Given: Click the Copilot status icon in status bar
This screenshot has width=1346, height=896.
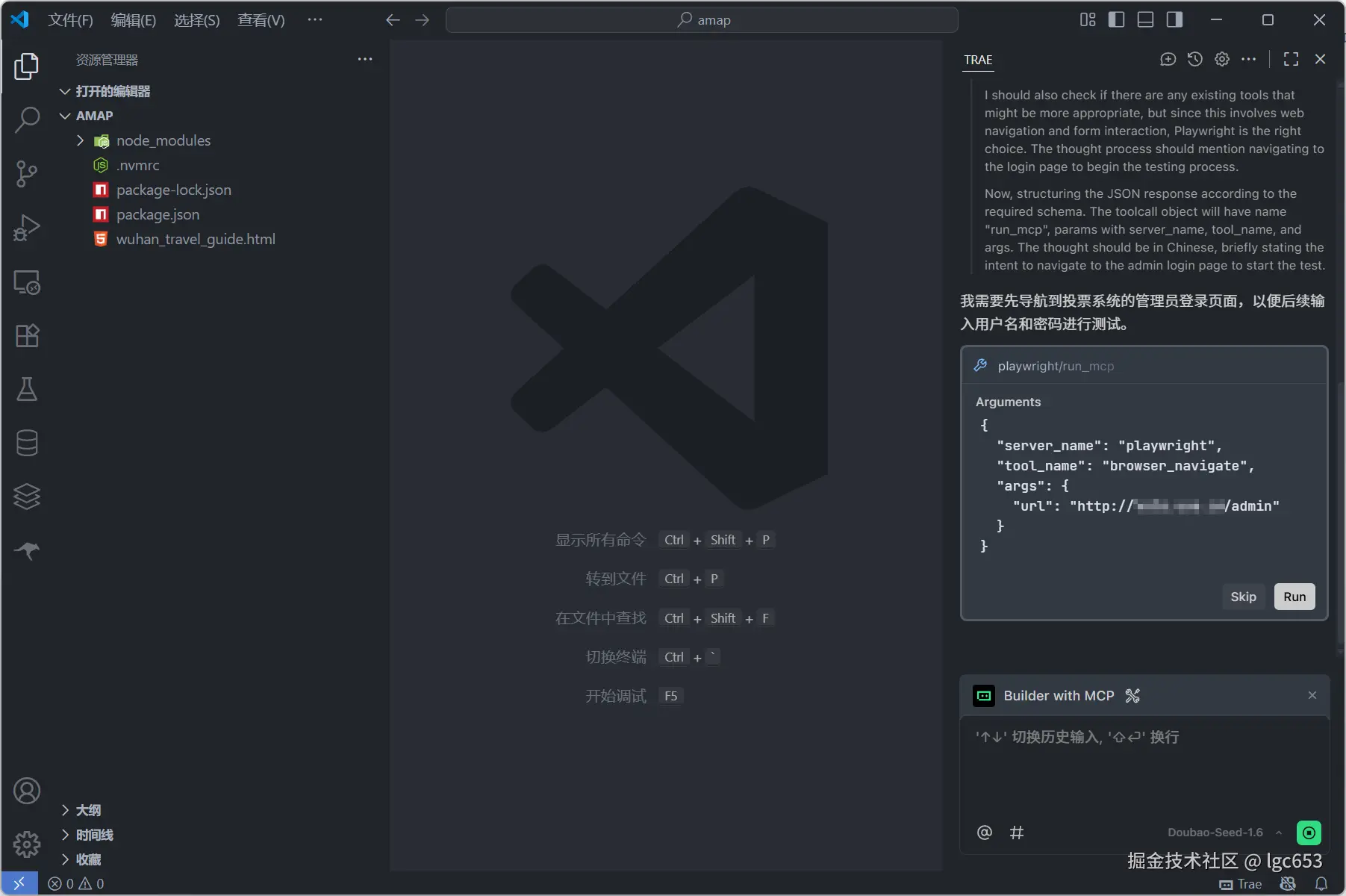Looking at the screenshot, I should pyautogui.click(x=1288, y=884).
